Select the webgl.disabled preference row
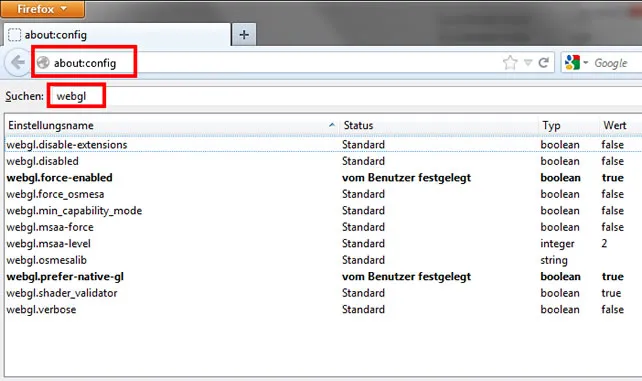 323,161
